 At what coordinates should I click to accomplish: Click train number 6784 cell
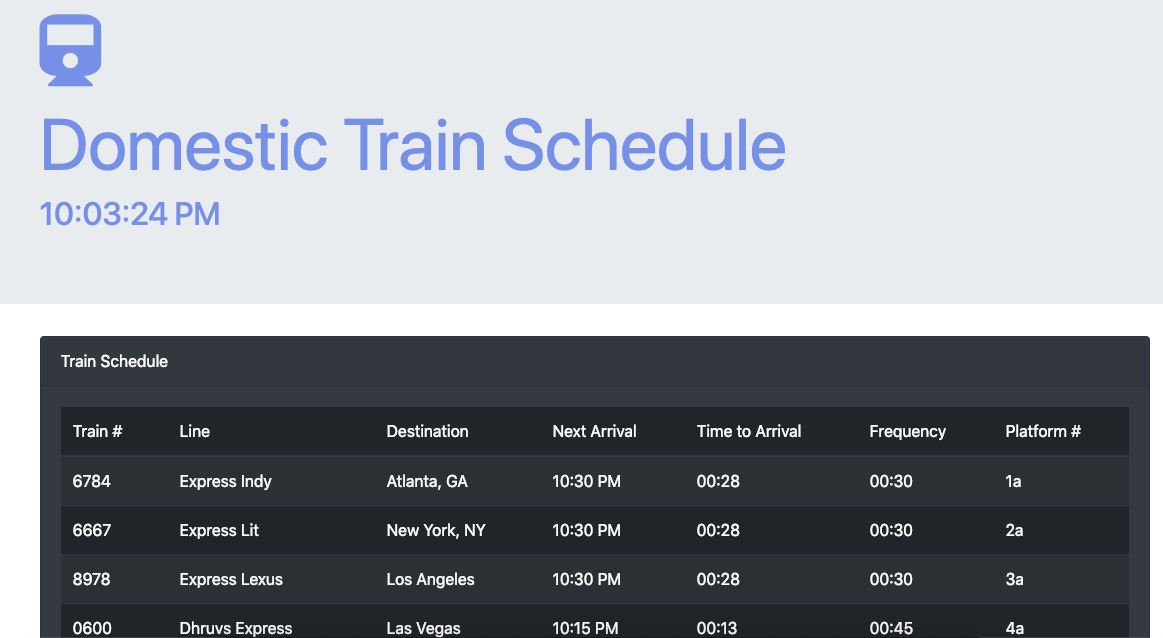coord(91,481)
